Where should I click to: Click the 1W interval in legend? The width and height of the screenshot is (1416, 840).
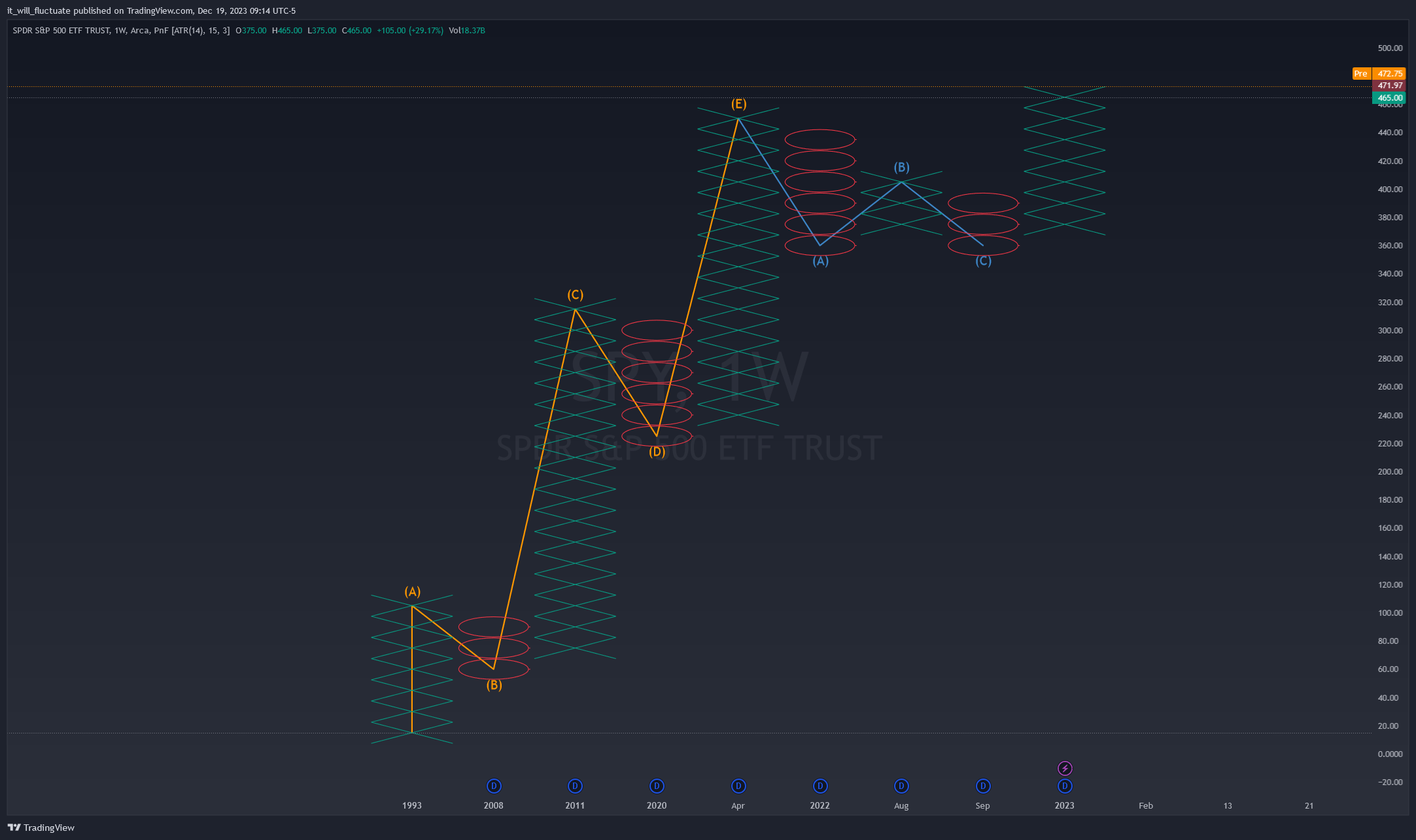click(x=120, y=31)
